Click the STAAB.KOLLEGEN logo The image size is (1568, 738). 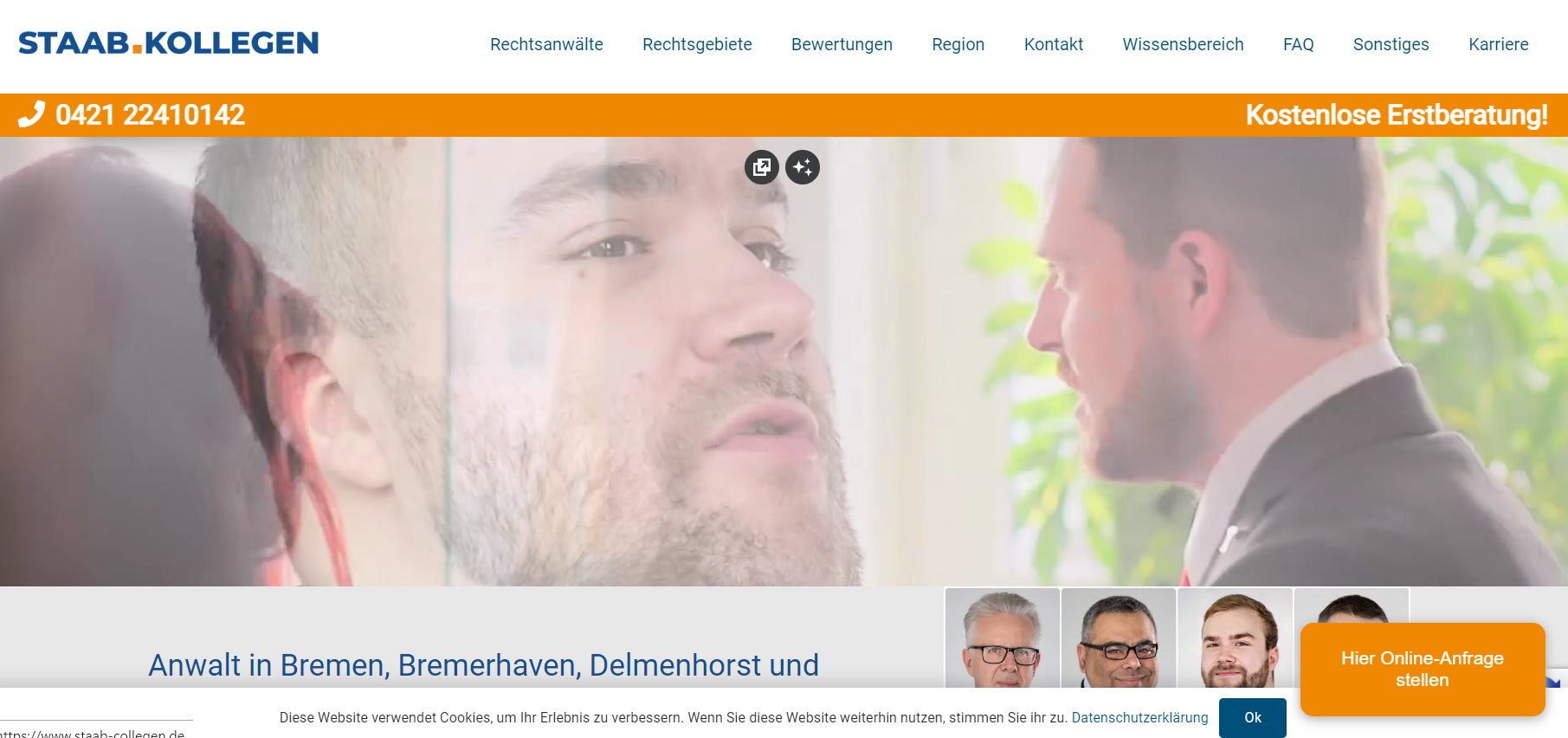(x=169, y=43)
